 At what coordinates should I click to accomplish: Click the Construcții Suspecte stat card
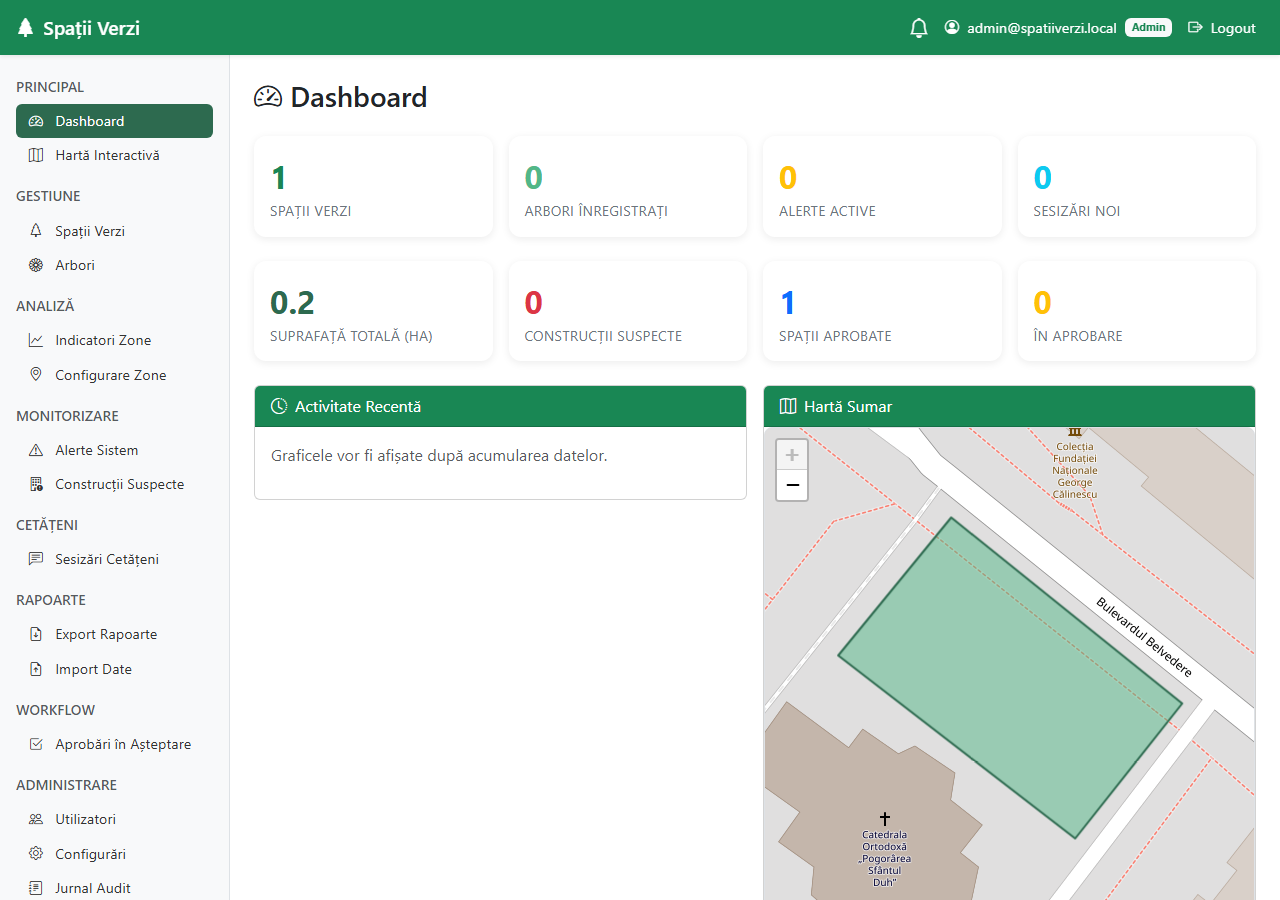coord(628,311)
